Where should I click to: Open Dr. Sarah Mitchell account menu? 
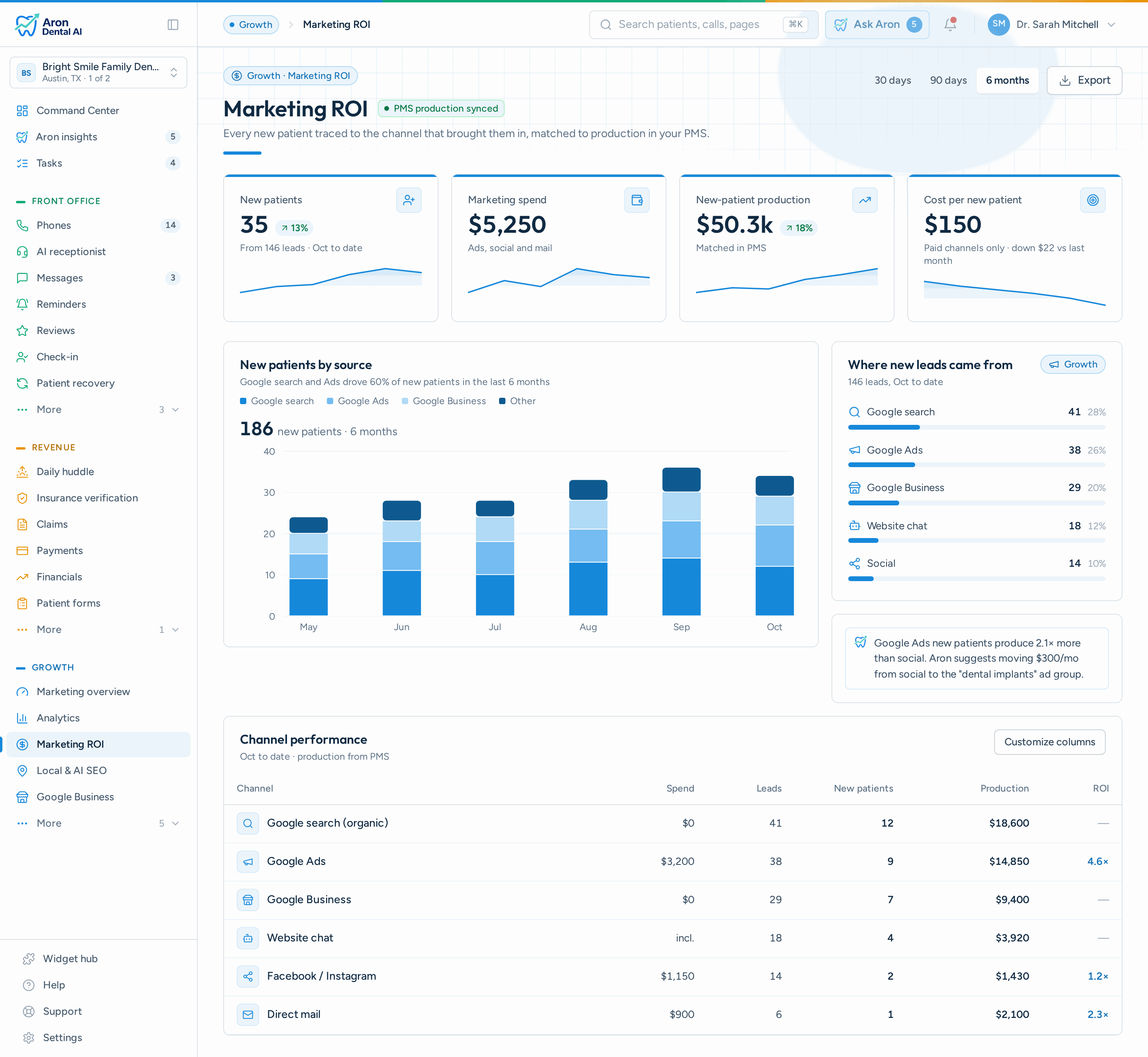point(1052,25)
